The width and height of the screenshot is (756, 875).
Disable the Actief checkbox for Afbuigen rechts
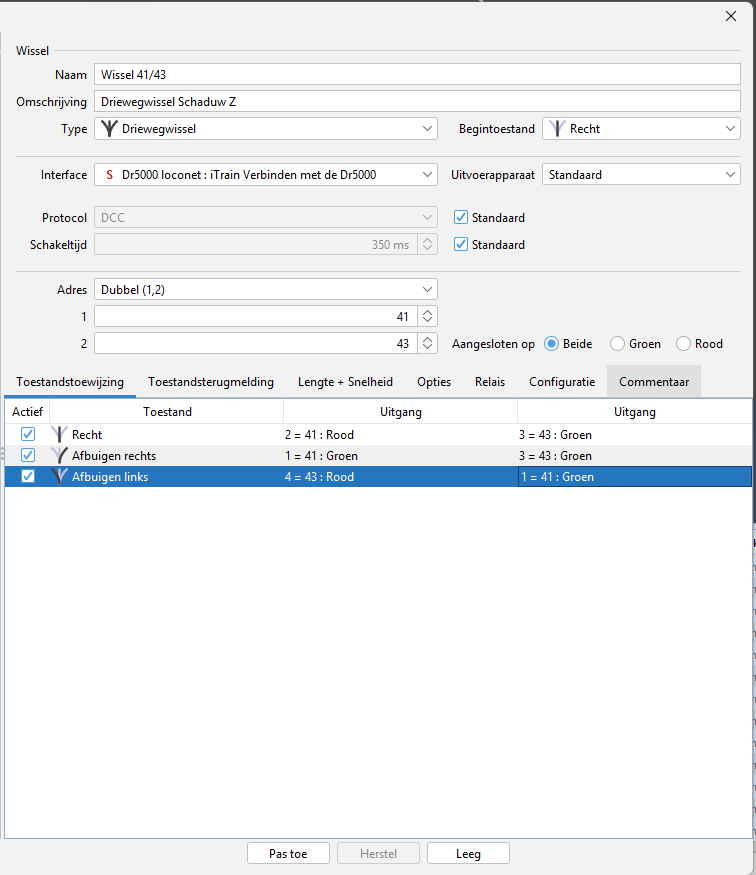point(28,456)
